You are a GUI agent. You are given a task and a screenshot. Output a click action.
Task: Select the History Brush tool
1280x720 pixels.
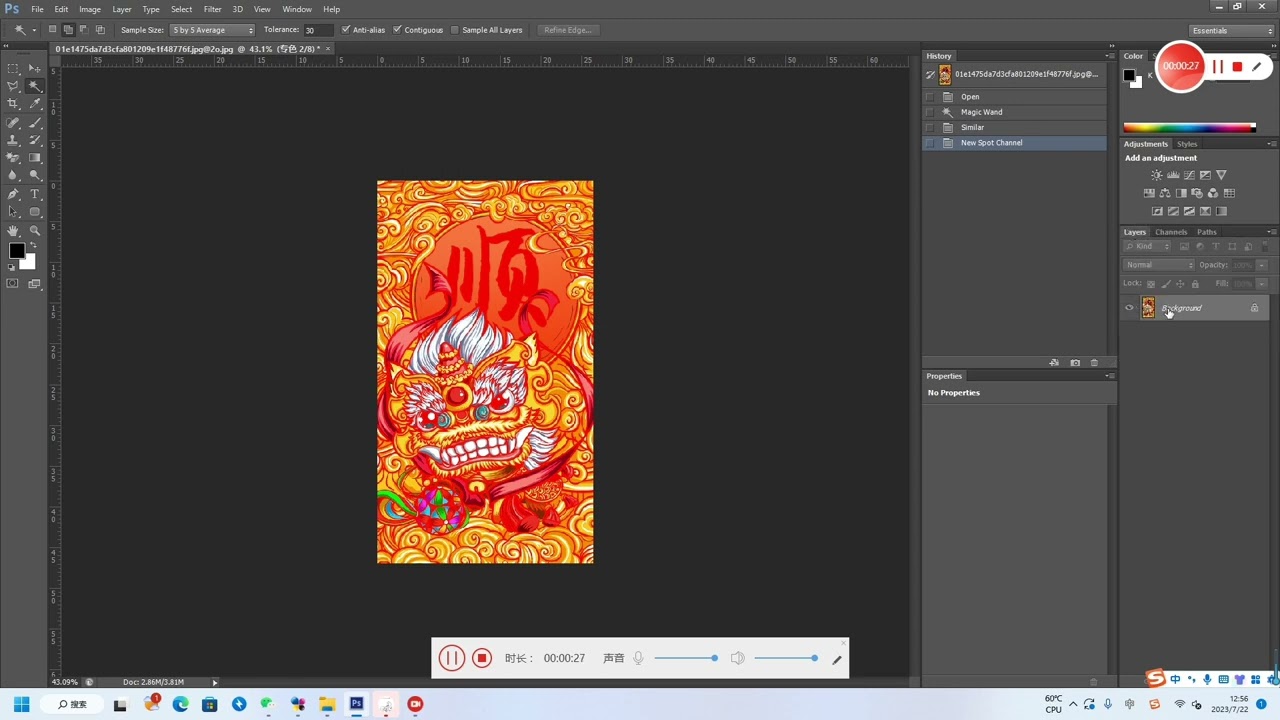click(x=35, y=140)
